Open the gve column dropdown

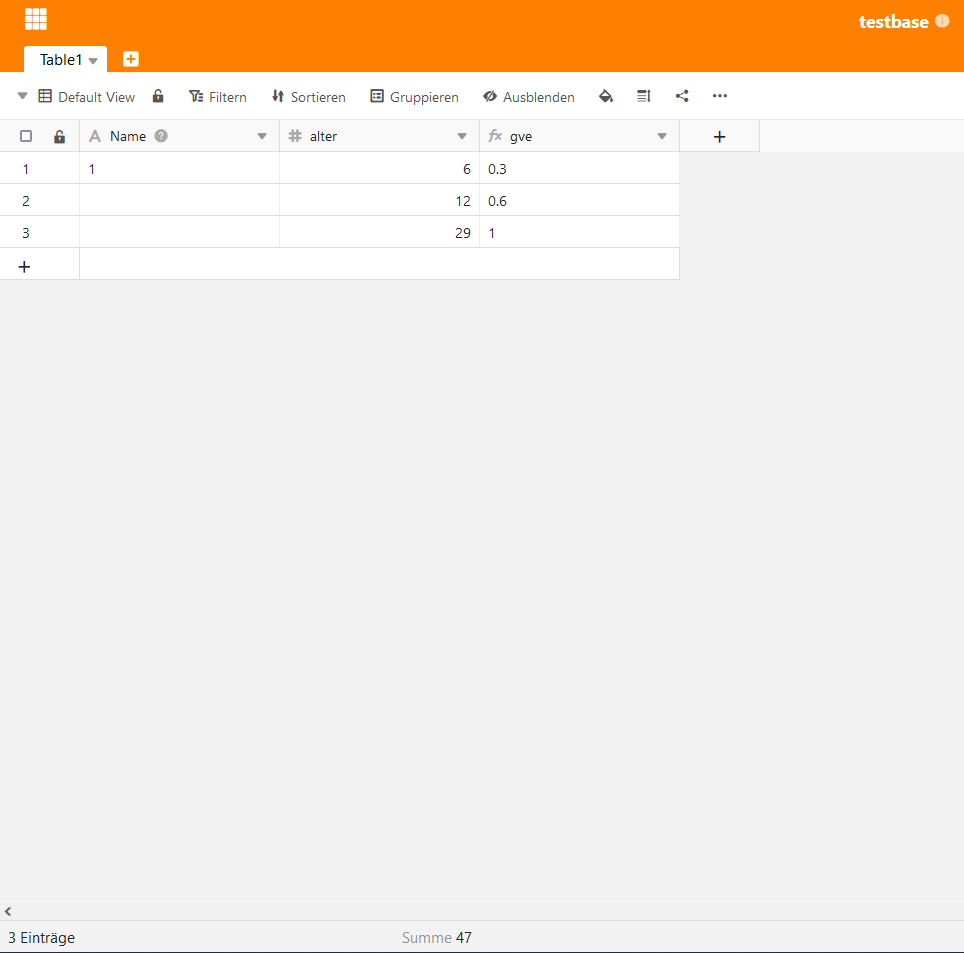[662, 137]
